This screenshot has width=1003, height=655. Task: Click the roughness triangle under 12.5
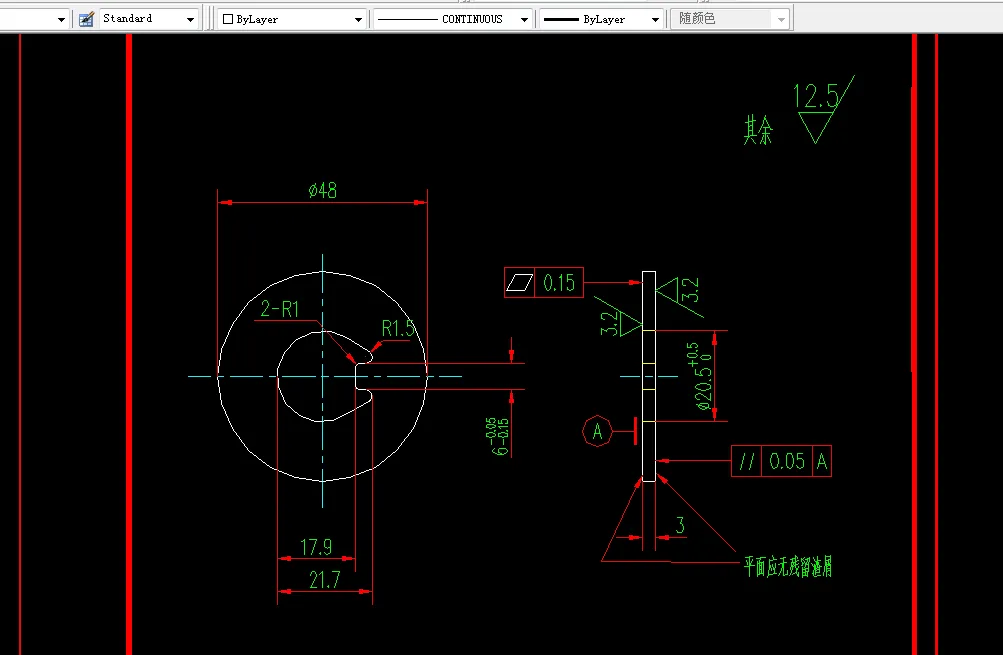click(x=816, y=127)
